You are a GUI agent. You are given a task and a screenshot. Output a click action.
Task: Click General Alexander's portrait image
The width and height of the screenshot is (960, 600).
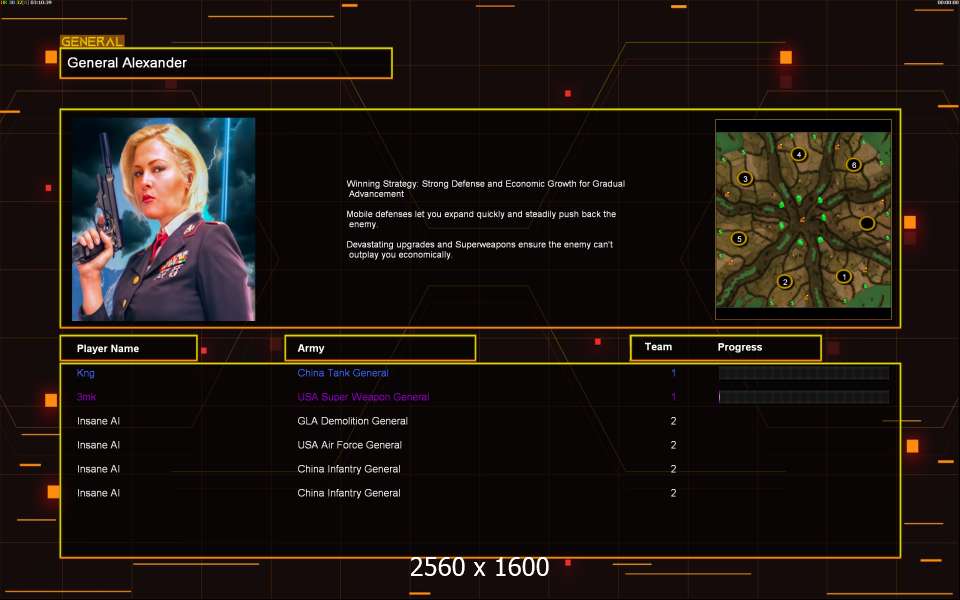163,219
